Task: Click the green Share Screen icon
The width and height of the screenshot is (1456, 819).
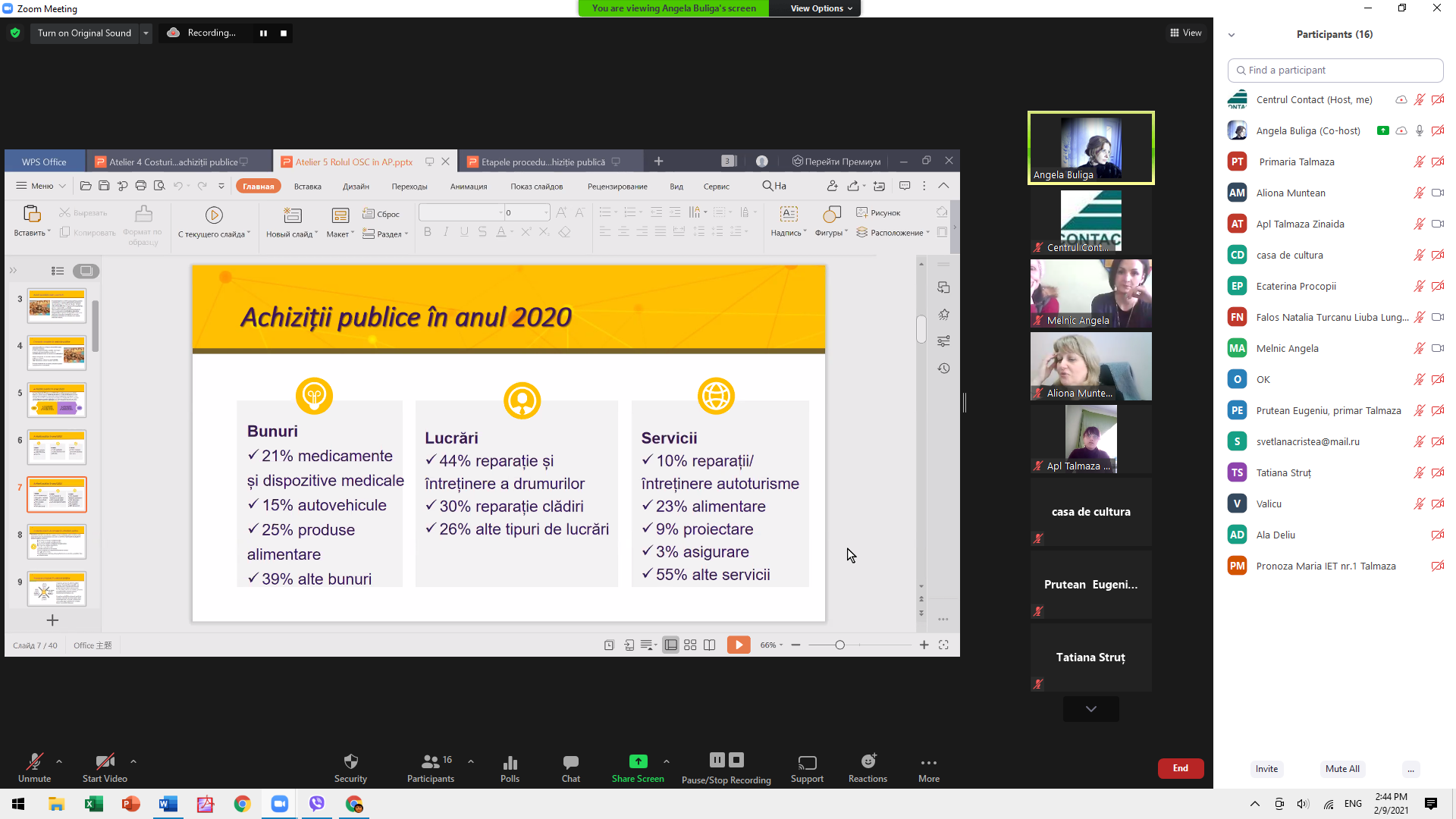Action: (638, 761)
